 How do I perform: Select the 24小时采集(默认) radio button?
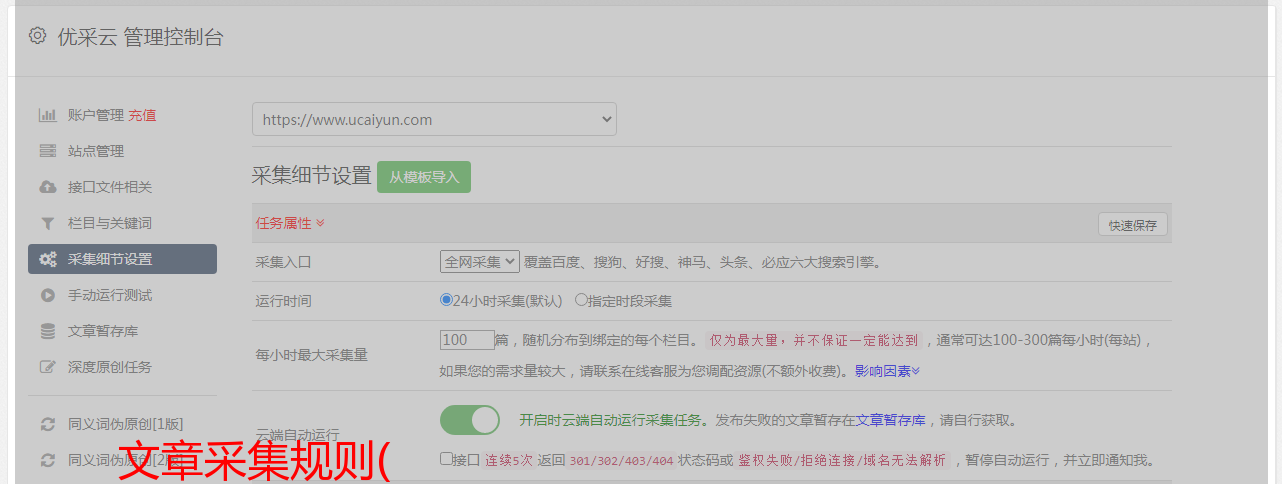[446, 300]
